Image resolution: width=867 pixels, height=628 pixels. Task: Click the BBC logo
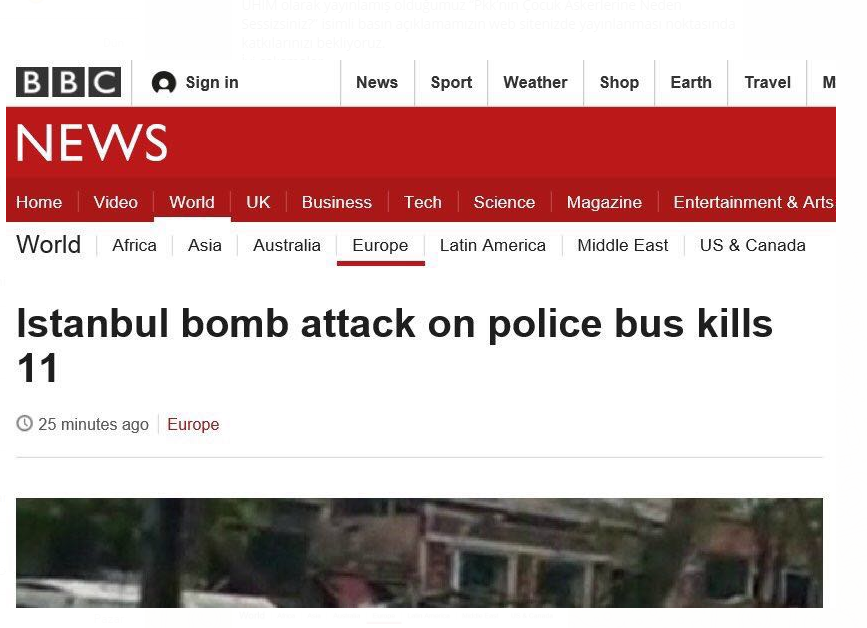coord(68,82)
